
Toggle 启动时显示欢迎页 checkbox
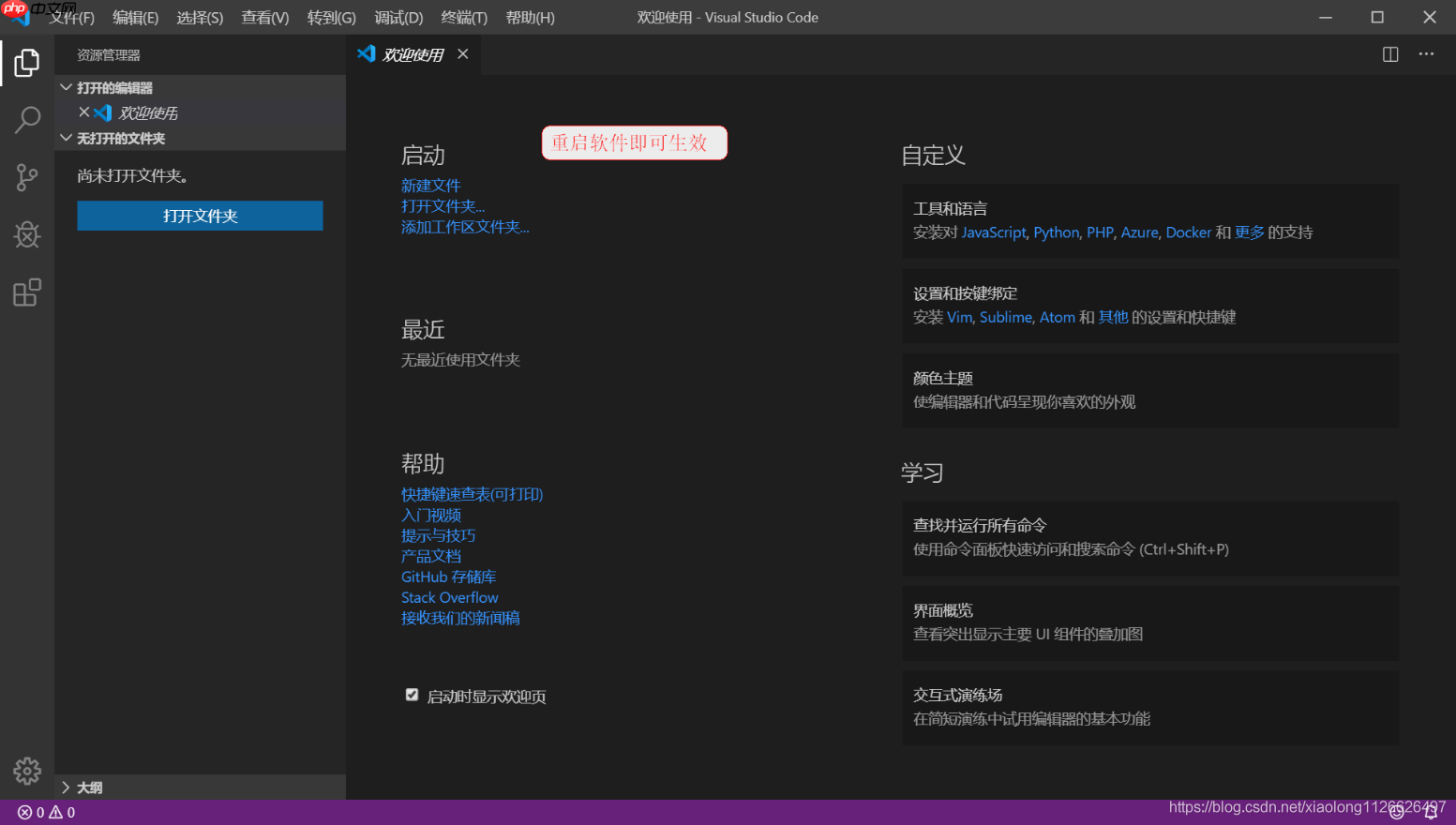click(412, 695)
